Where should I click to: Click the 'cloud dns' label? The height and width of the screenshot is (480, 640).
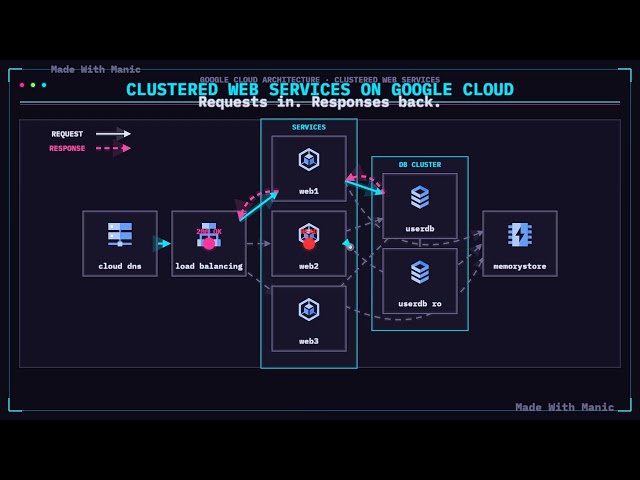120,266
